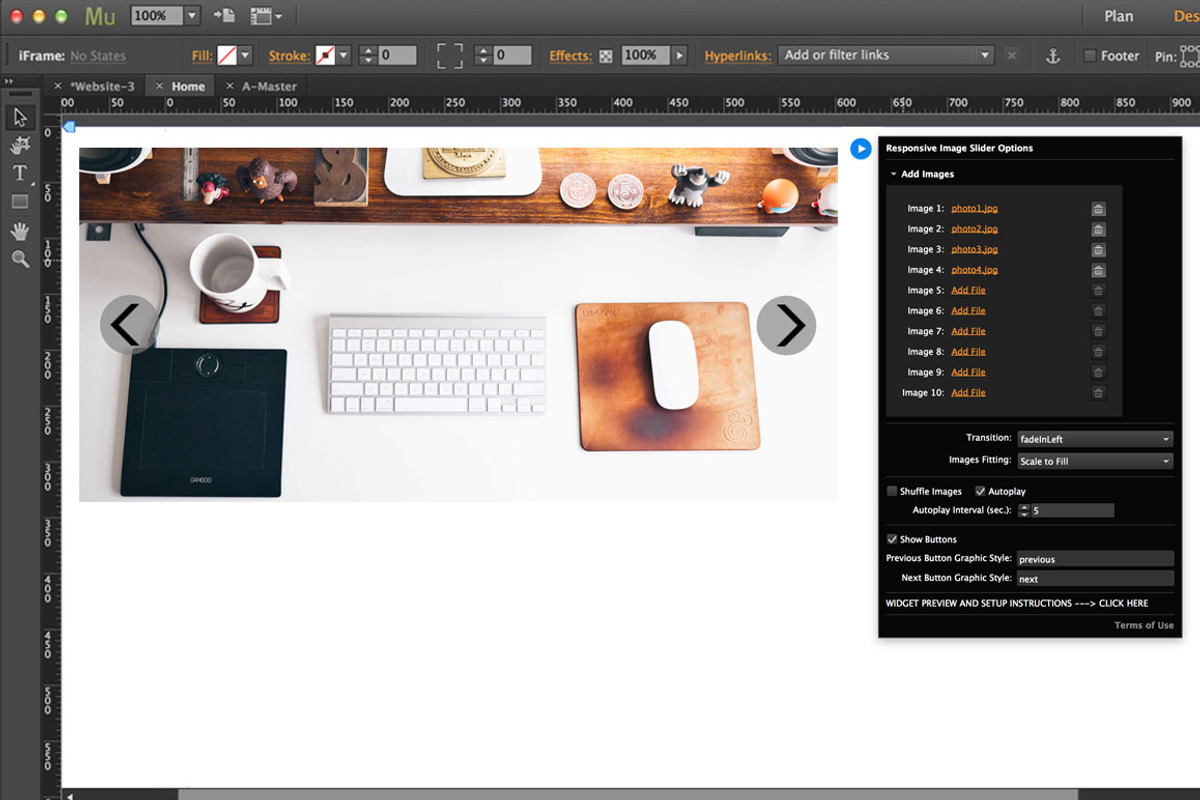Close the A-Master tab
The width and height of the screenshot is (1200, 800).
click(230, 86)
